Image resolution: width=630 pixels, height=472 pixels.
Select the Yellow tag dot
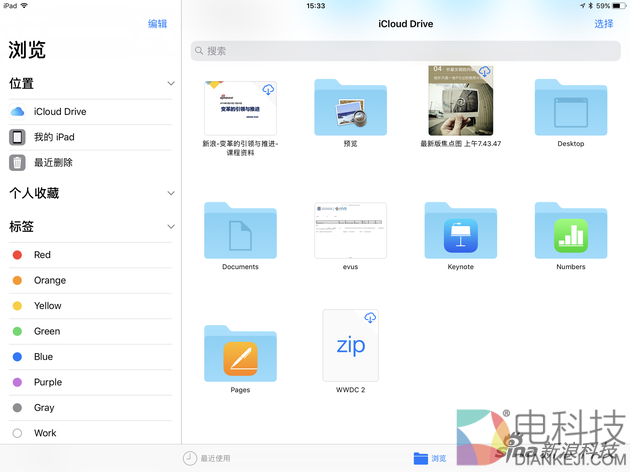coord(17,306)
